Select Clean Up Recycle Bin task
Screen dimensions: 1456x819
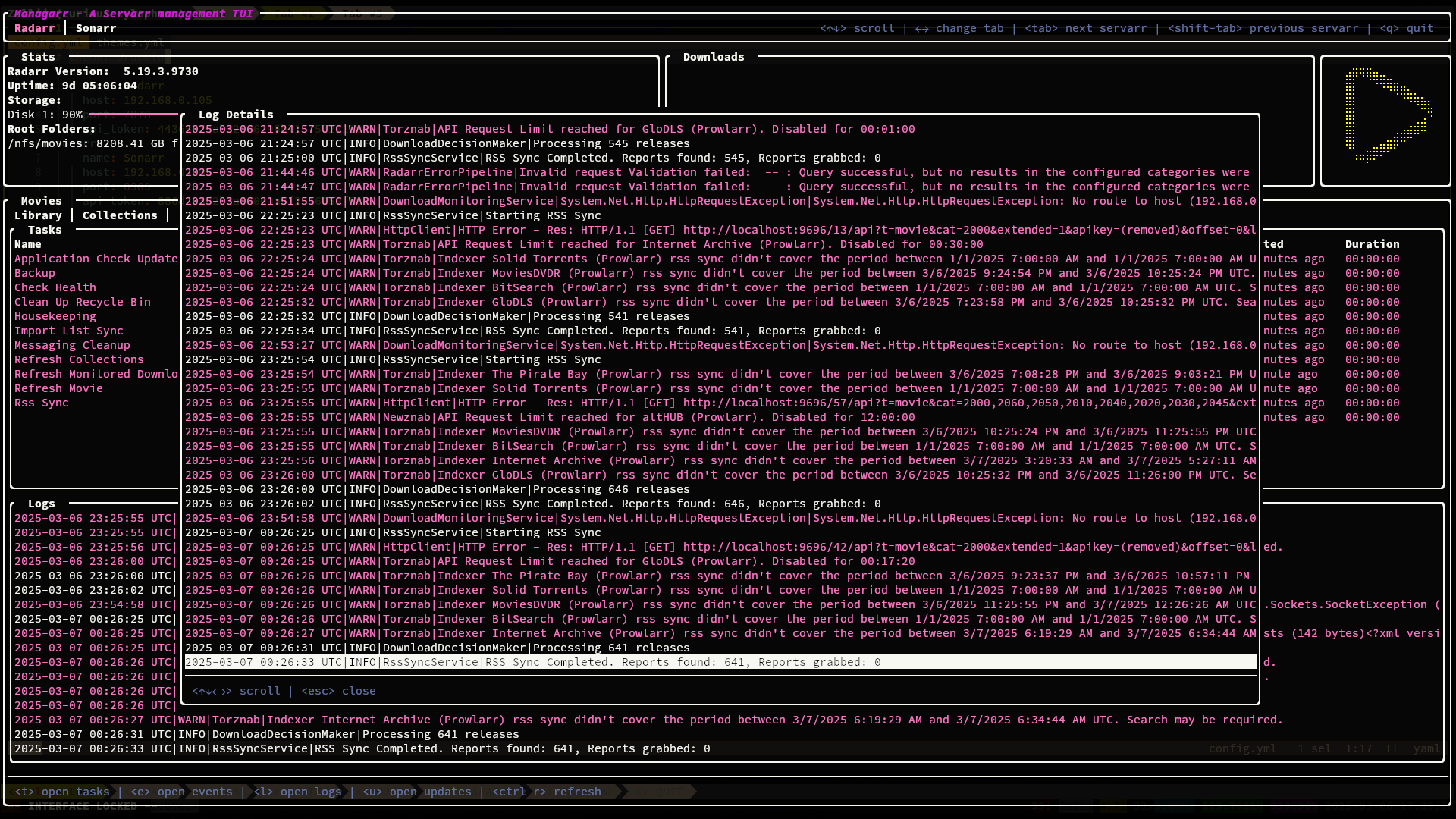tap(83, 302)
